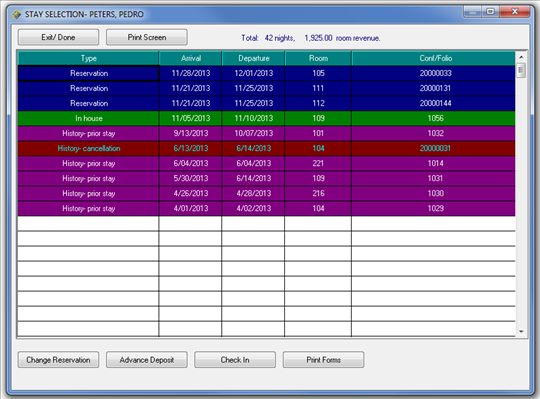Click arrival date 11/28/2013
The image size is (540, 399).
(x=190, y=73)
